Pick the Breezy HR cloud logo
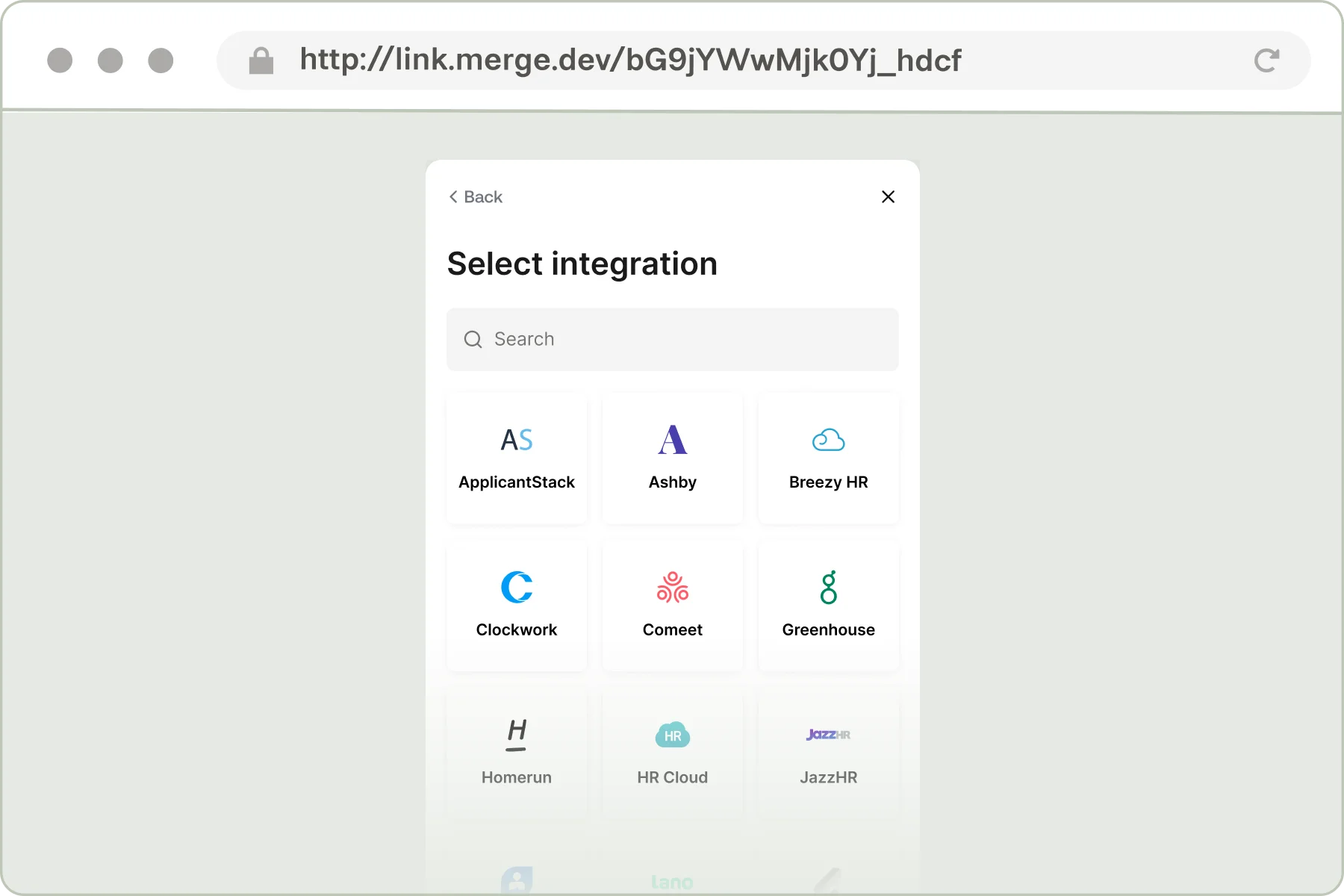1344x896 pixels. (x=829, y=440)
